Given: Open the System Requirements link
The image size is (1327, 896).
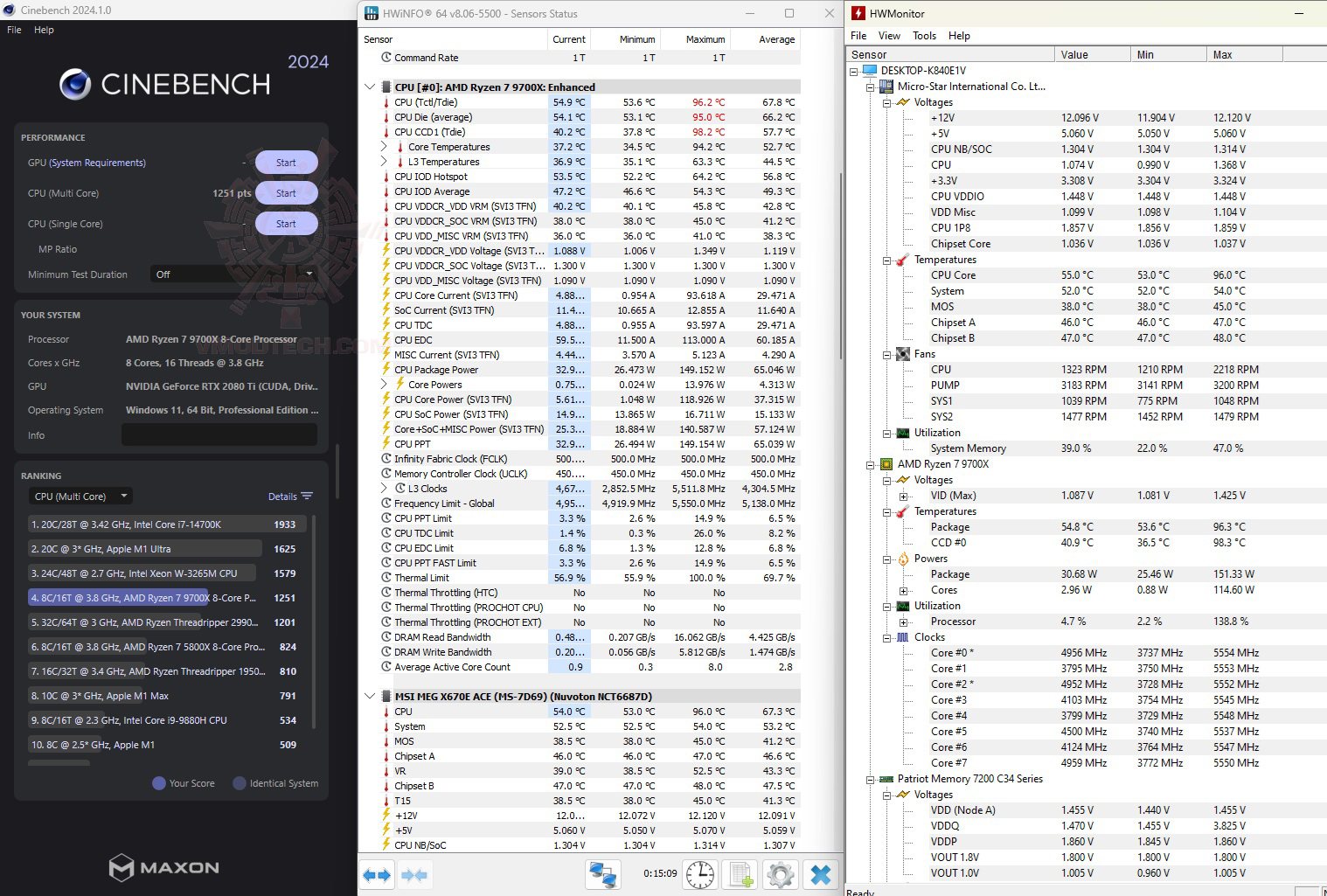Looking at the screenshot, I should click(97, 163).
